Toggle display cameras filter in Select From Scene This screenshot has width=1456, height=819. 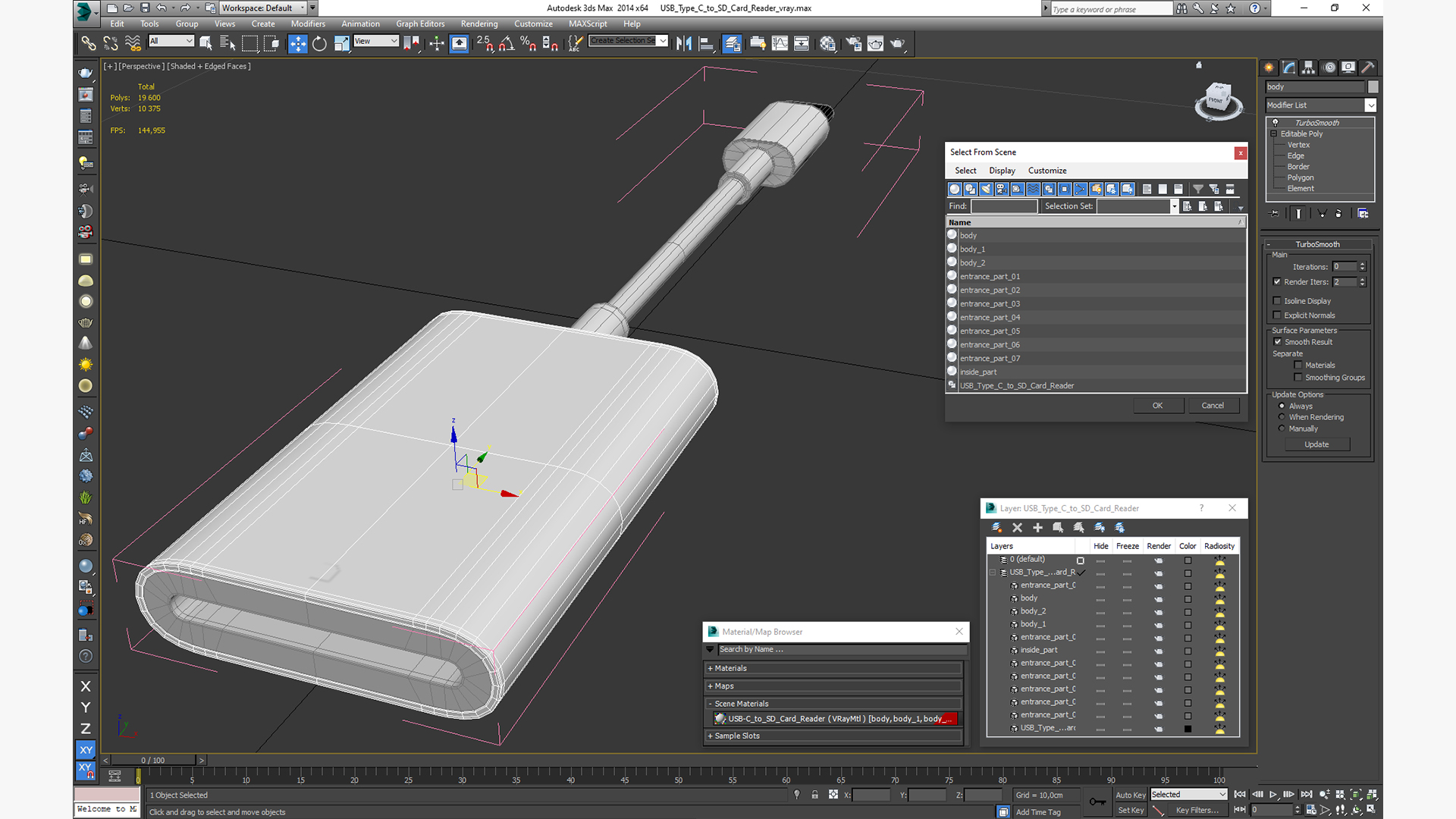coord(1002,189)
